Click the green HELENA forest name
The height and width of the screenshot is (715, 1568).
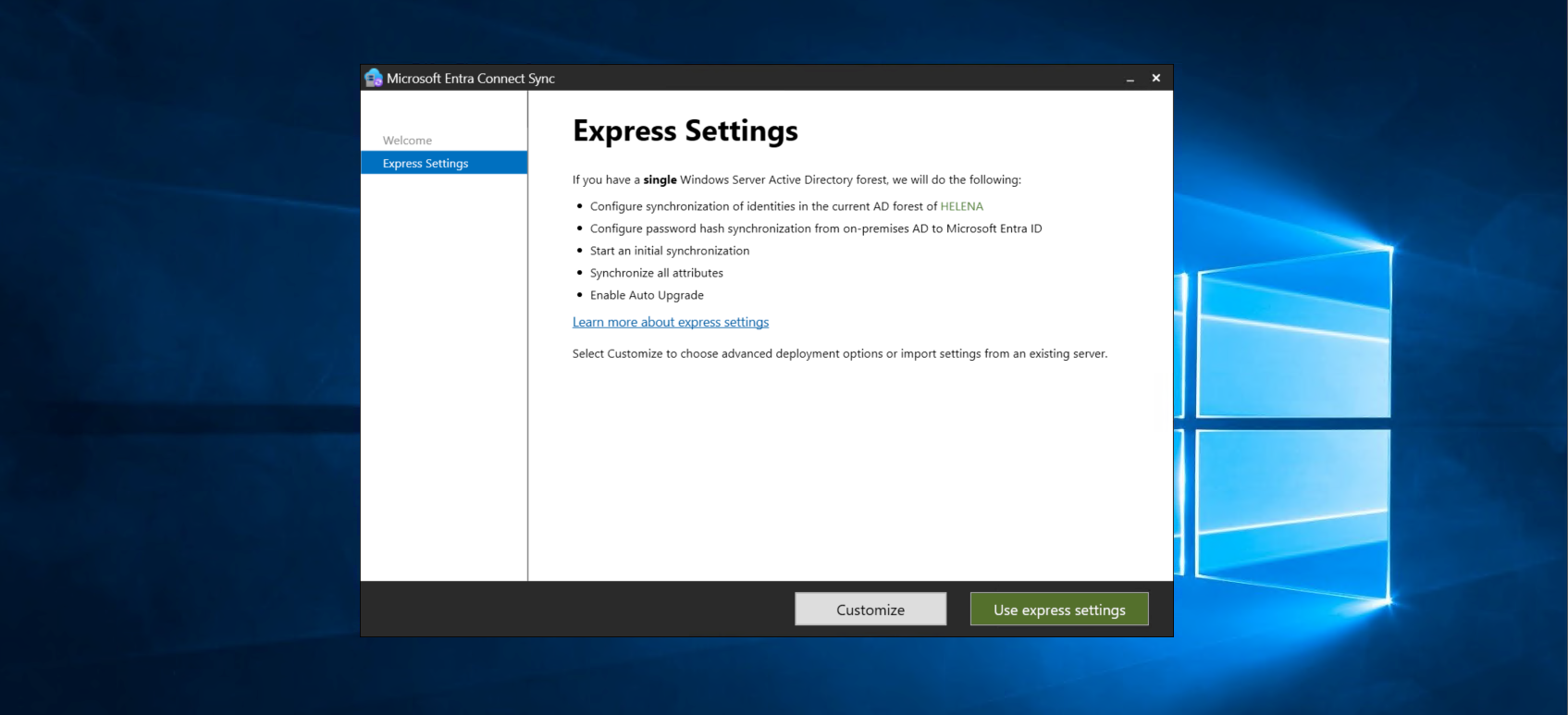tap(961, 206)
